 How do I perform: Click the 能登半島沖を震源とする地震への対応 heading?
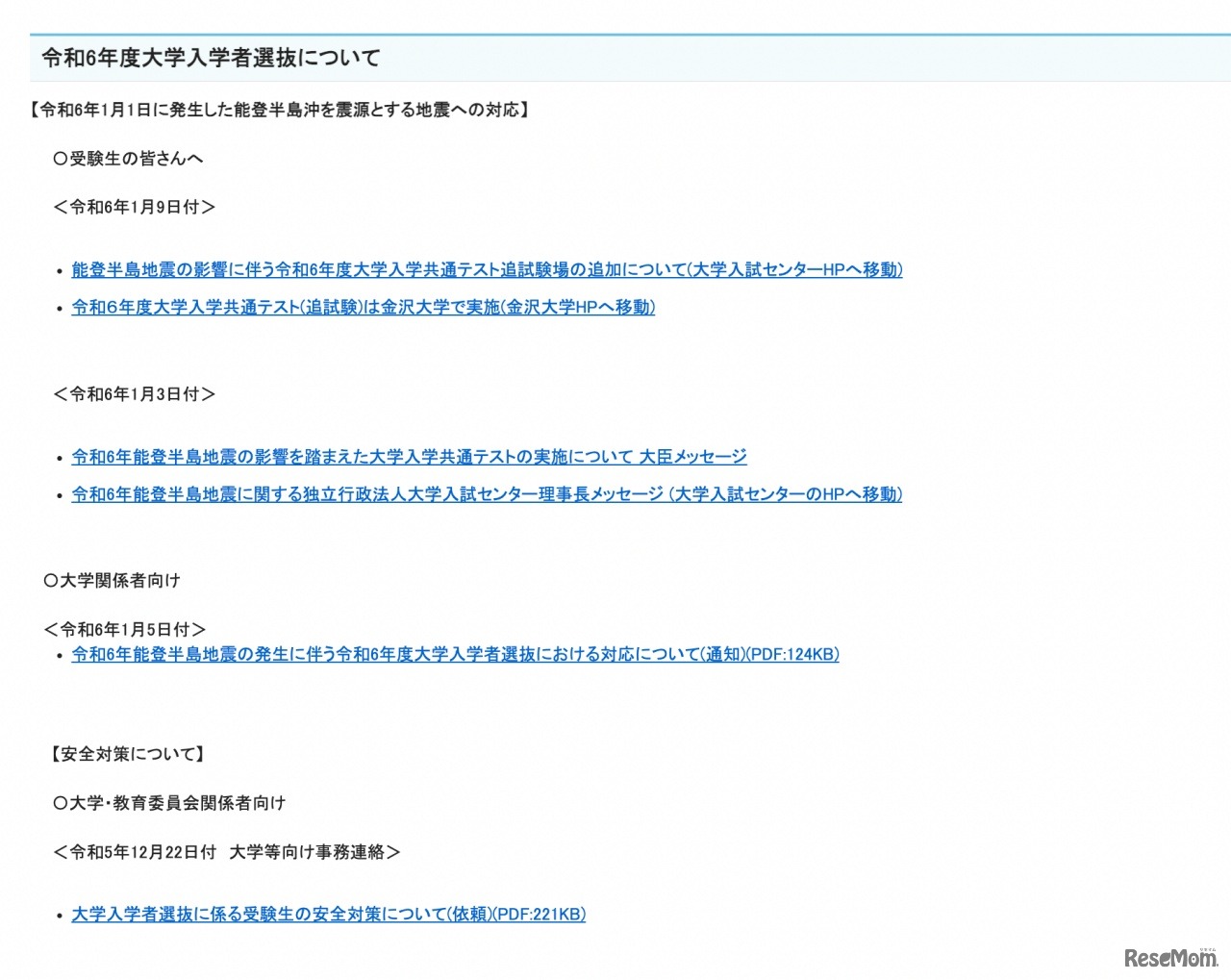click(278, 109)
